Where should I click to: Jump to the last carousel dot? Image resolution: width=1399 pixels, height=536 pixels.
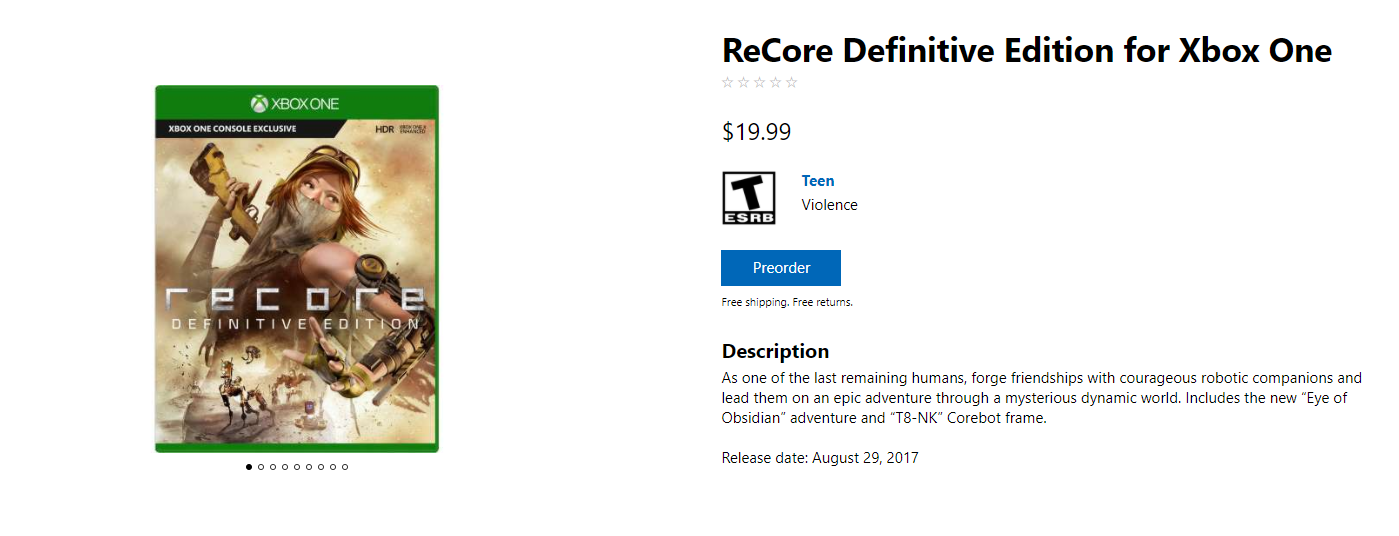345,467
